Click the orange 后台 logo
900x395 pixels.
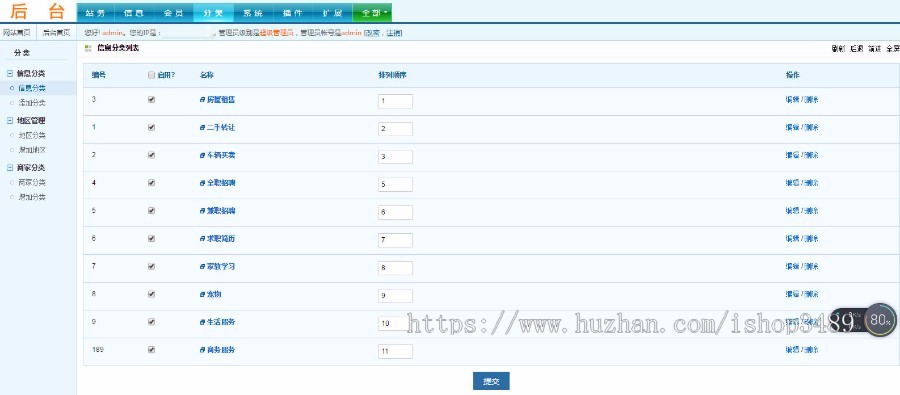[x=37, y=11]
